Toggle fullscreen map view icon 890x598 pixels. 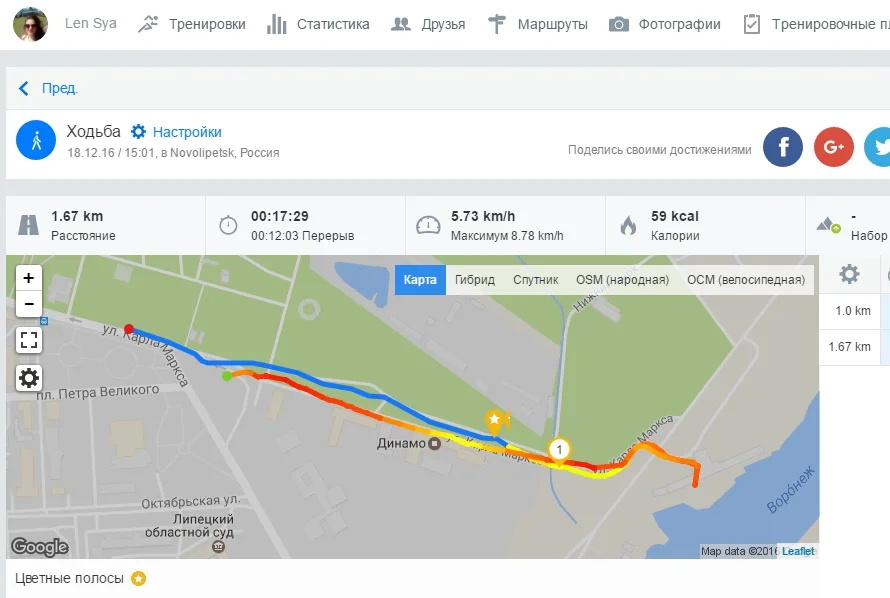tap(29, 340)
